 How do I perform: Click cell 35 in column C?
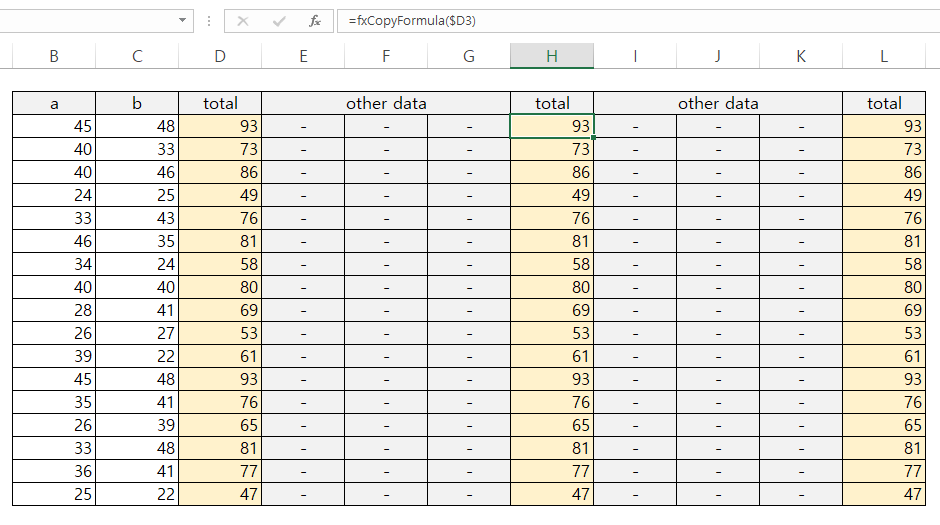(x=137, y=242)
